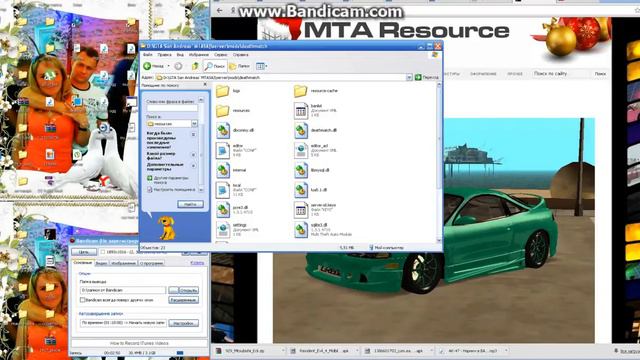Image resolution: width=640 pixels, height=360 pixels.
Task: Select the dbconmy.dll file icon
Action: point(223,131)
